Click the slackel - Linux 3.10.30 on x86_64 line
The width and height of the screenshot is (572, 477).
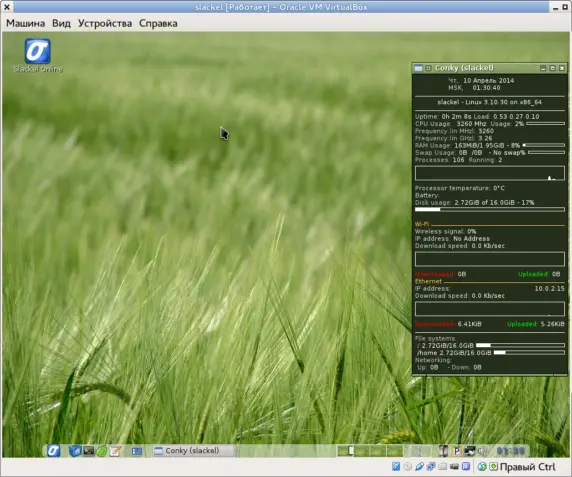[x=489, y=102]
